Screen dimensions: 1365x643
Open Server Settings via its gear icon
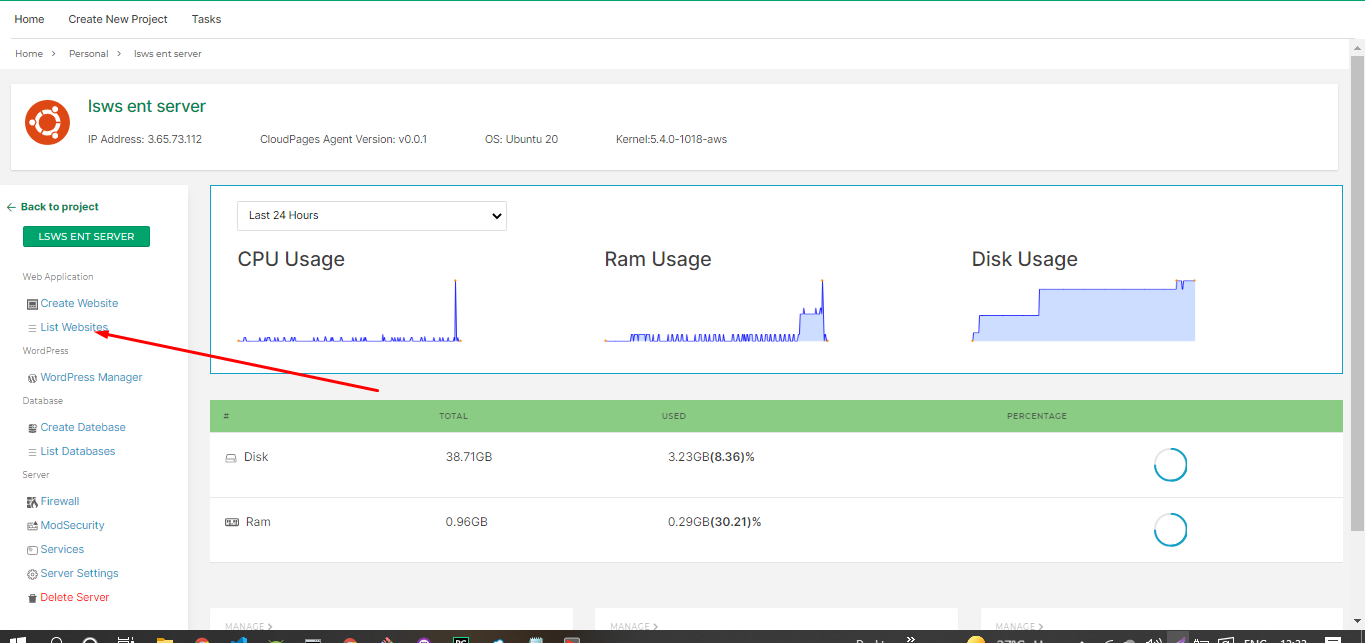pos(31,573)
